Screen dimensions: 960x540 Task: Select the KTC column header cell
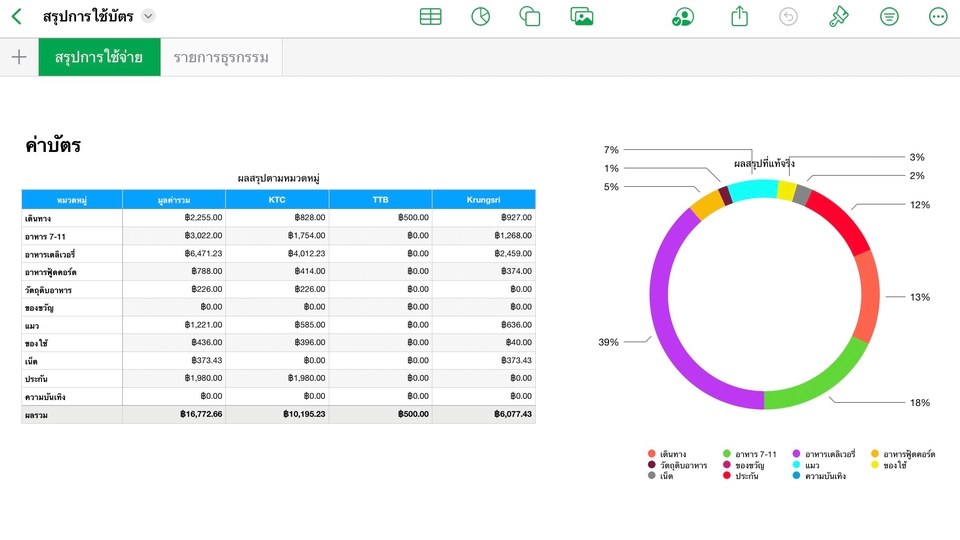[277, 199]
